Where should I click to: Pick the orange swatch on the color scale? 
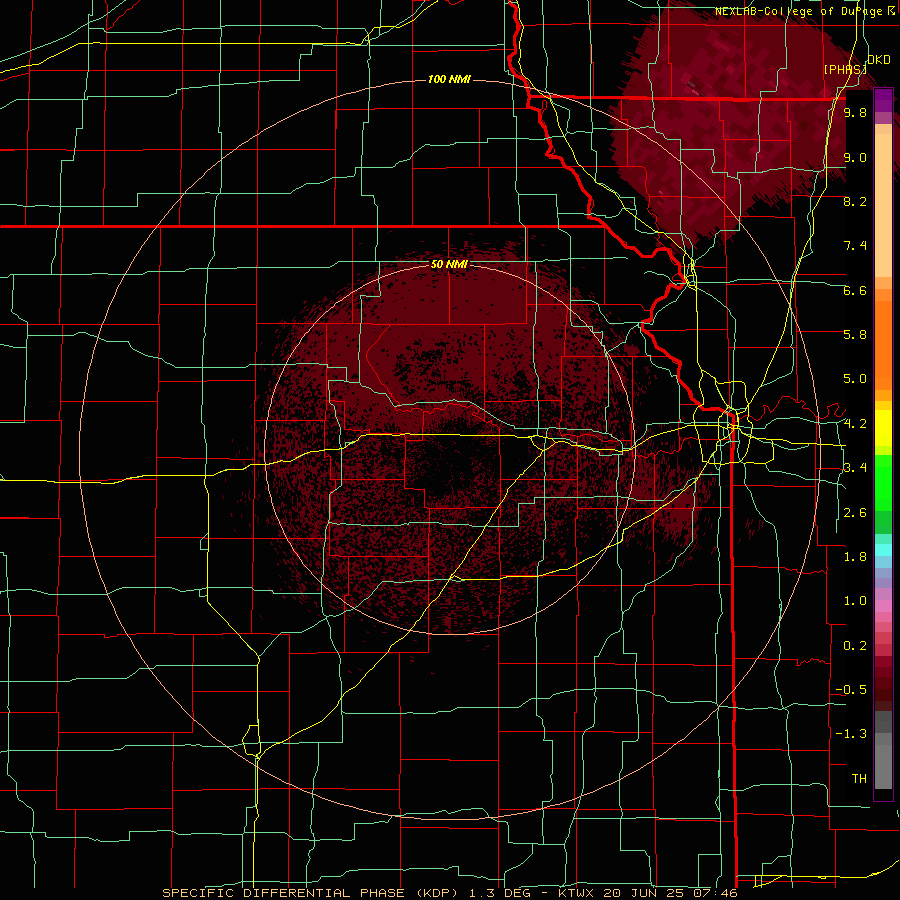[883, 344]
